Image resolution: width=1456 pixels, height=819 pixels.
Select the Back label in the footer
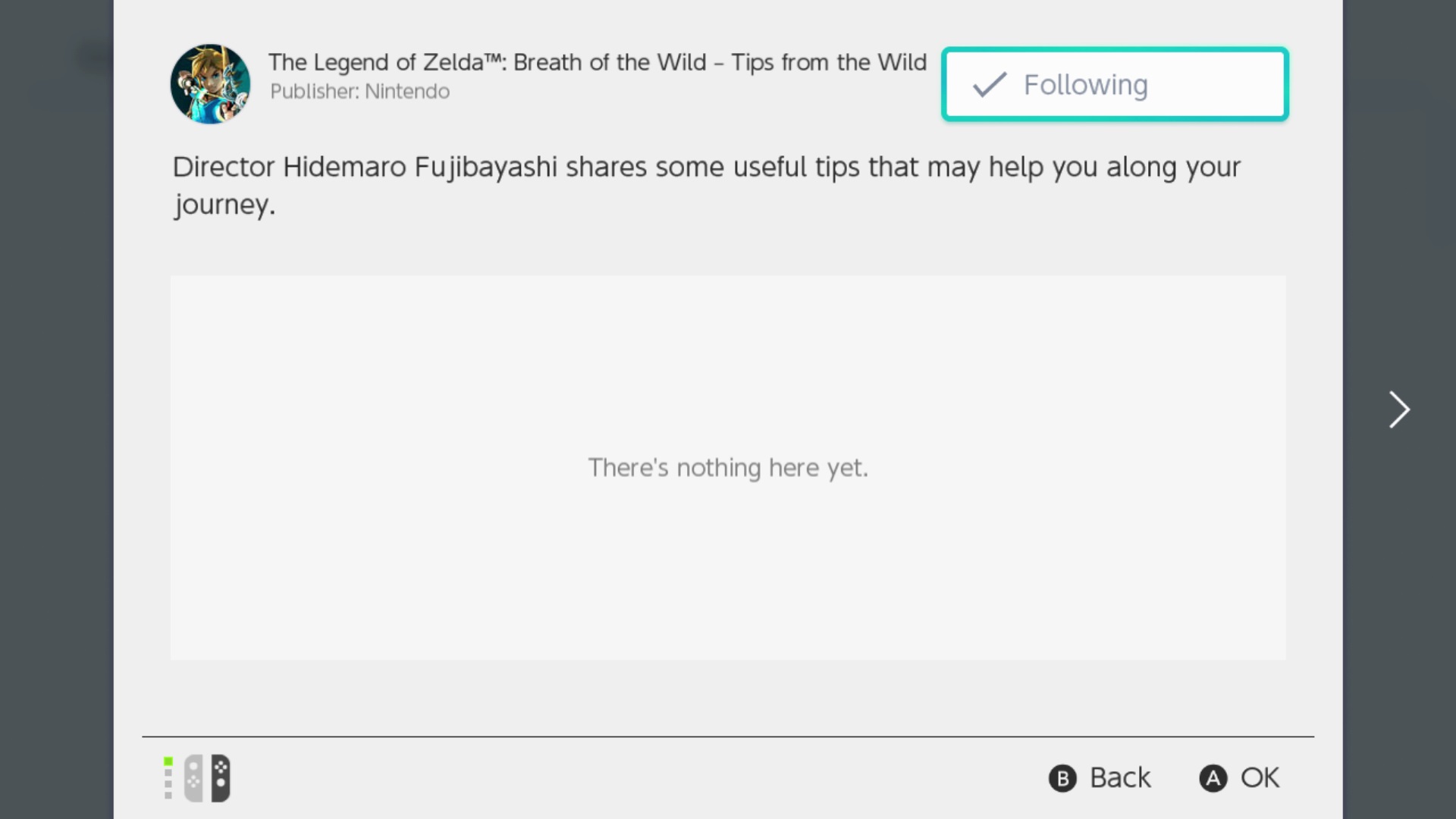pos(1119,778)
